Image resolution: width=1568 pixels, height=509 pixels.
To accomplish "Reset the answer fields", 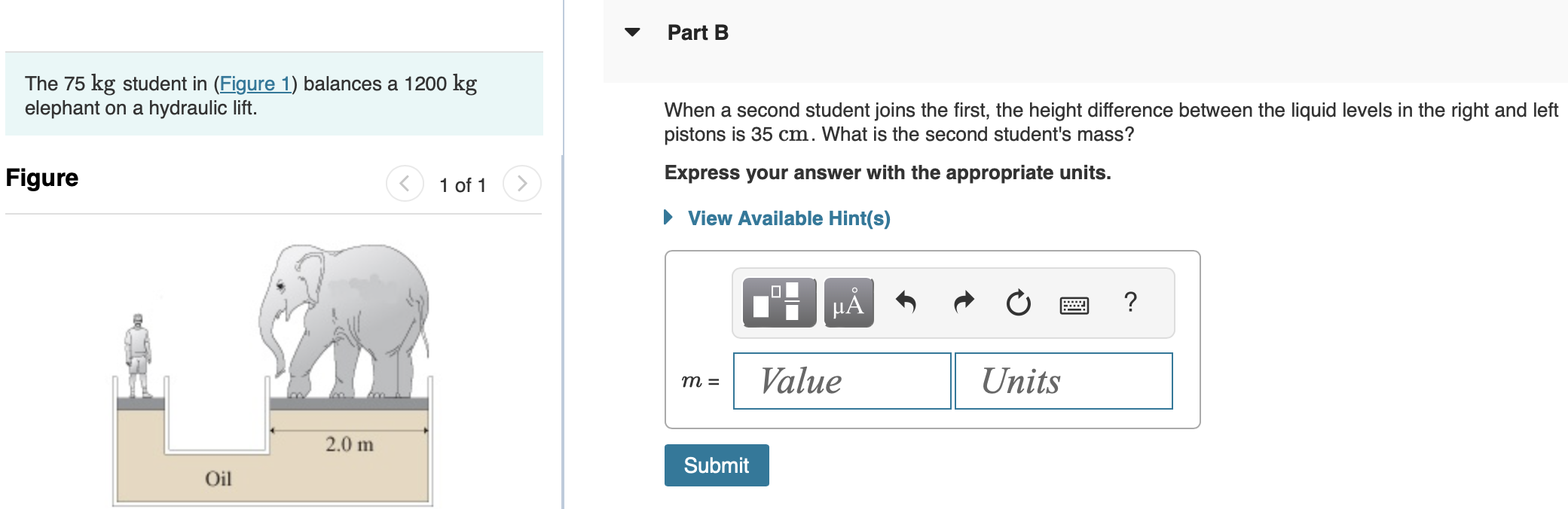I will (1018, 303).
